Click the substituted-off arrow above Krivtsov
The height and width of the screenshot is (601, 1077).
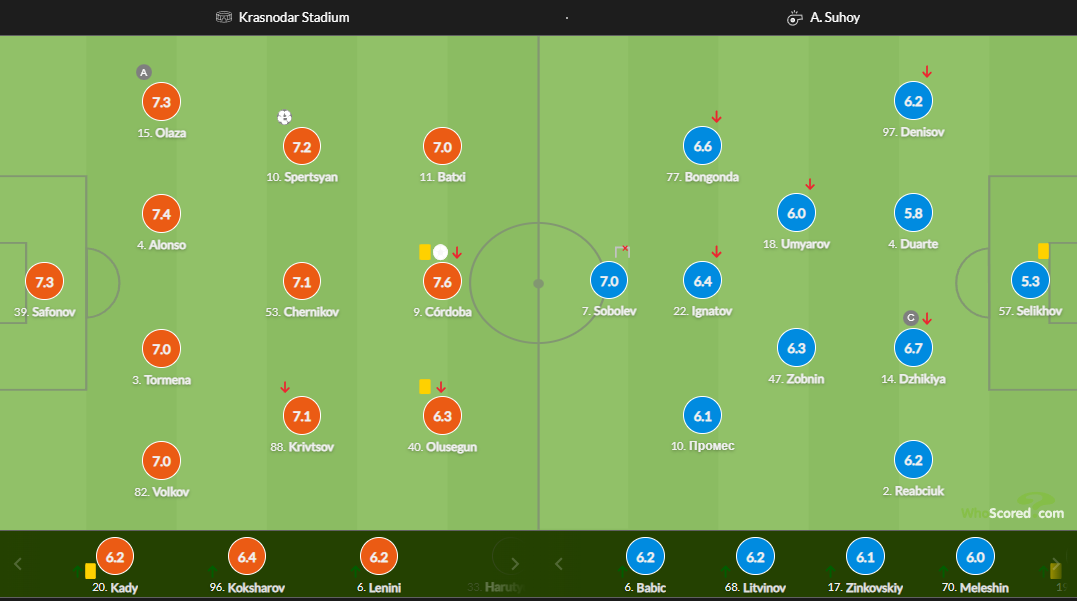pyautogui.click(x=285, y=387)
